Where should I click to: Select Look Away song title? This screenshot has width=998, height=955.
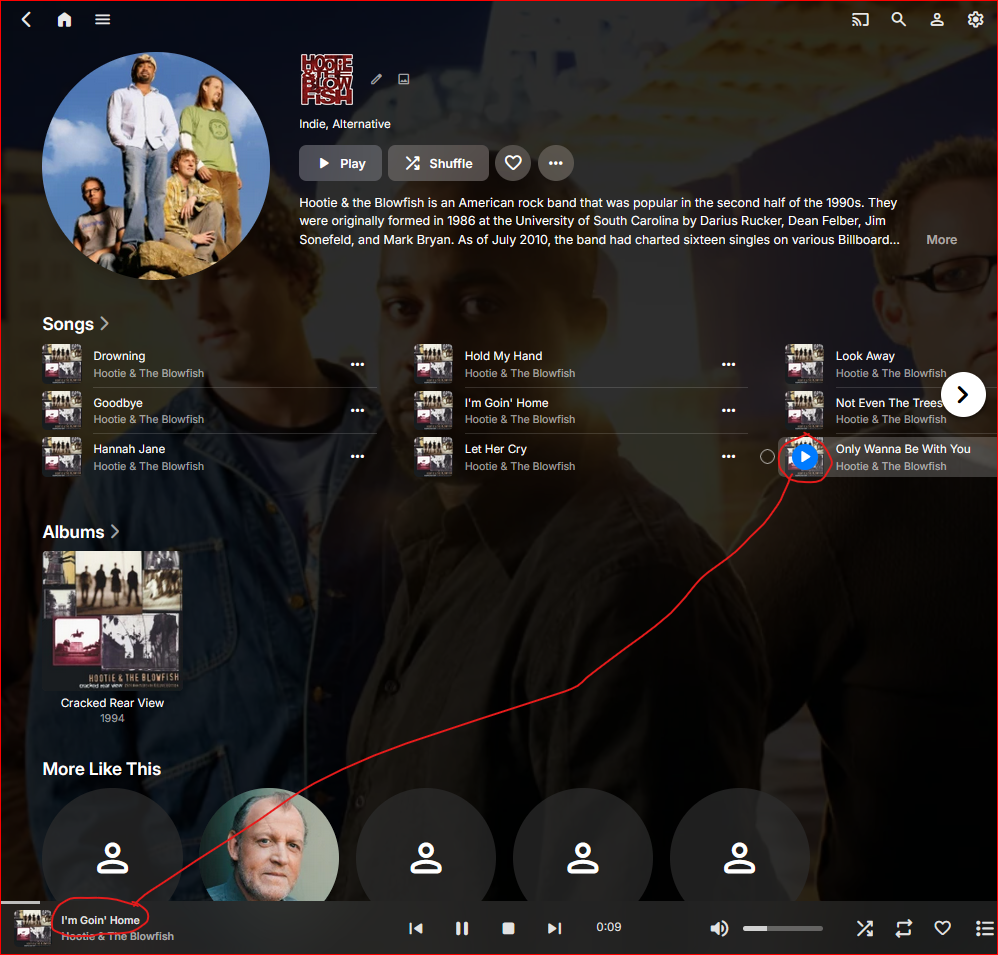tap(865, 356)
